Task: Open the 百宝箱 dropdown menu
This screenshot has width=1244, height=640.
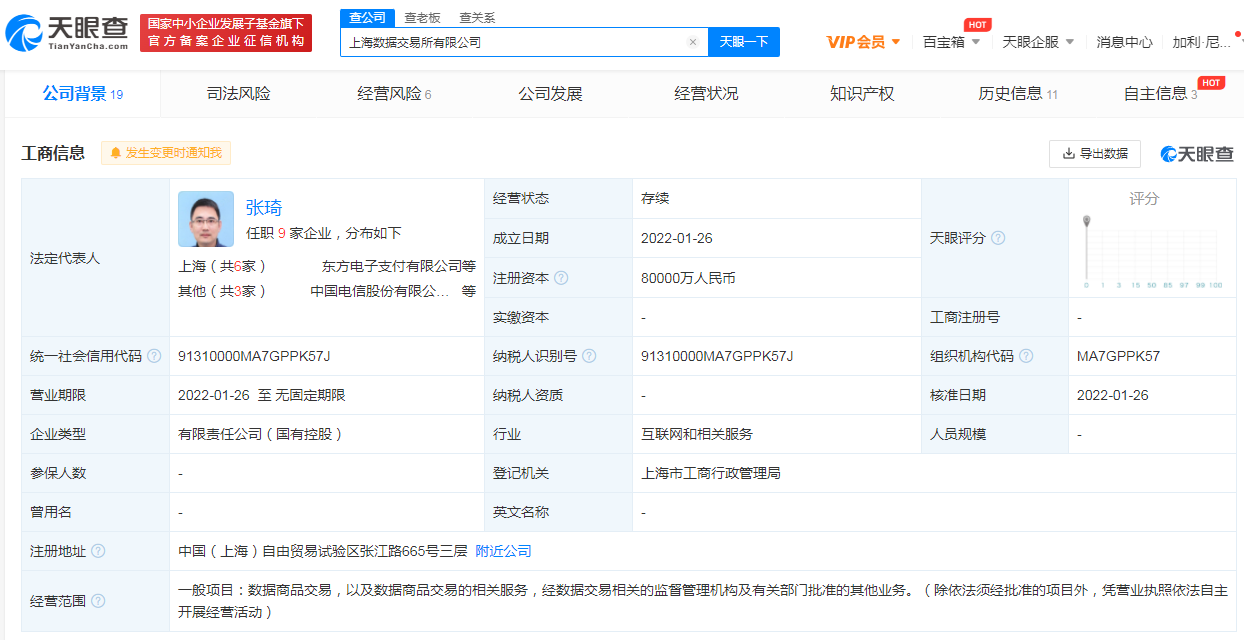Action: tap(951, 42)
